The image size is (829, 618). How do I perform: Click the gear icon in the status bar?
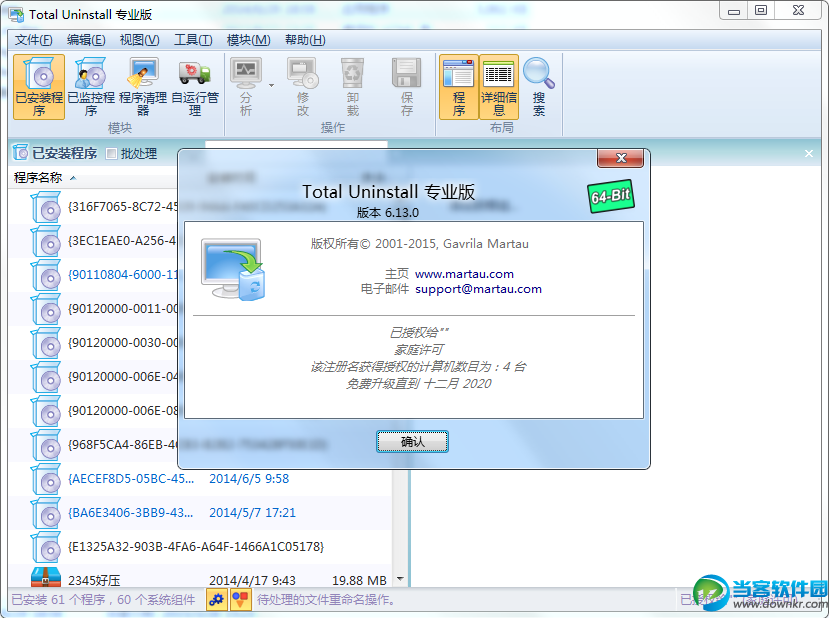pyautogui.click(x=216, y=599)
